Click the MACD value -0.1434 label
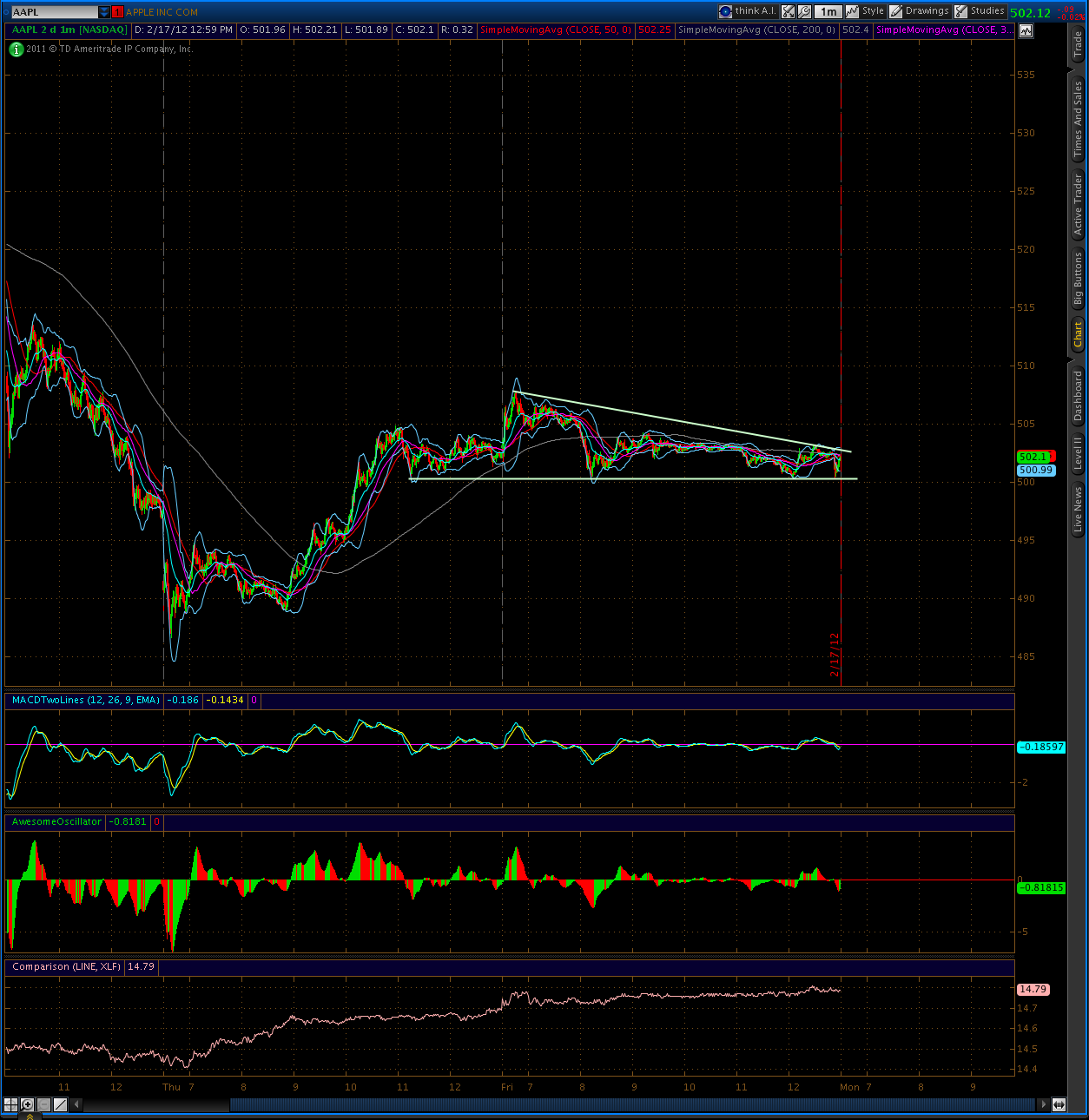The height and width of the screenshot is (1120, 1089). [x=225, y=700]
